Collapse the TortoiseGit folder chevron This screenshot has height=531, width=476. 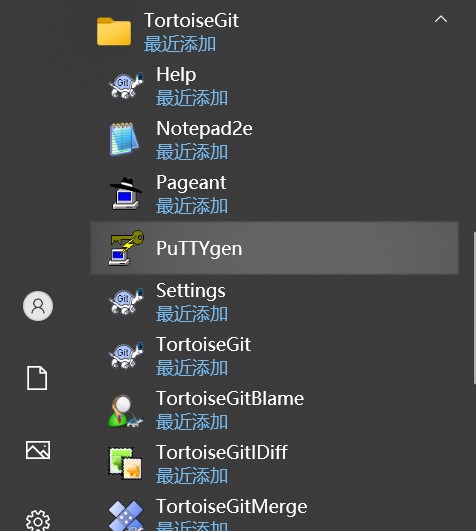pos(441,19)
